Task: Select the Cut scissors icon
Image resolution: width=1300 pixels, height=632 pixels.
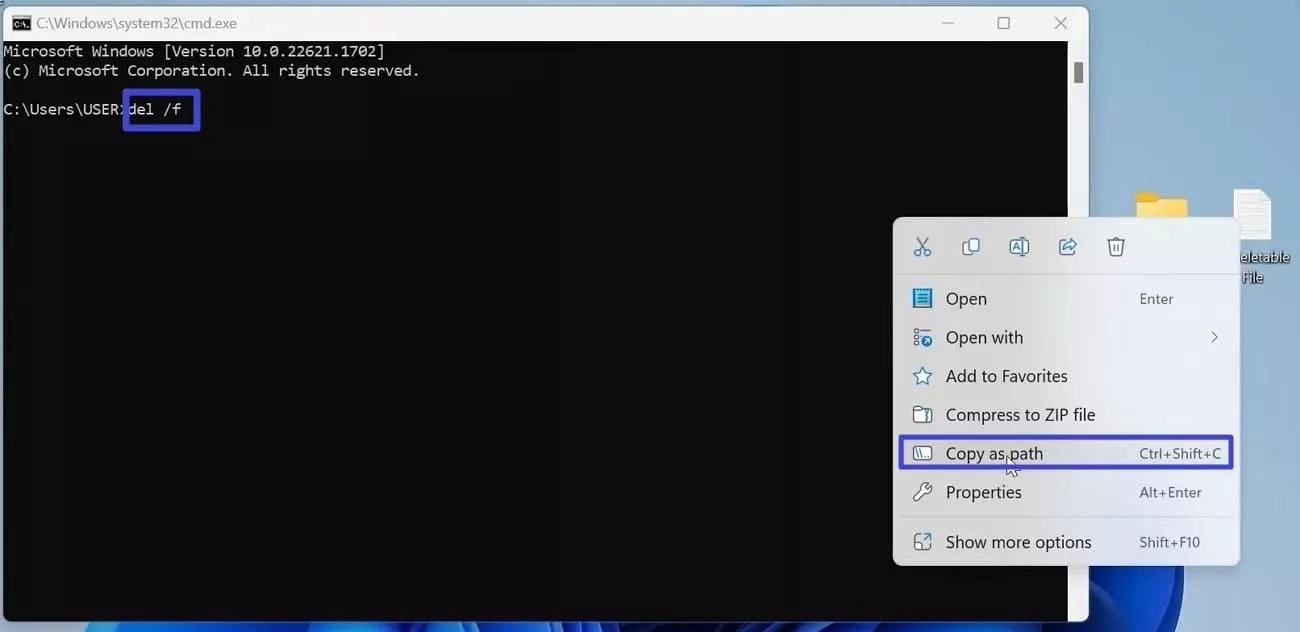Action: [x=922, y=246]
